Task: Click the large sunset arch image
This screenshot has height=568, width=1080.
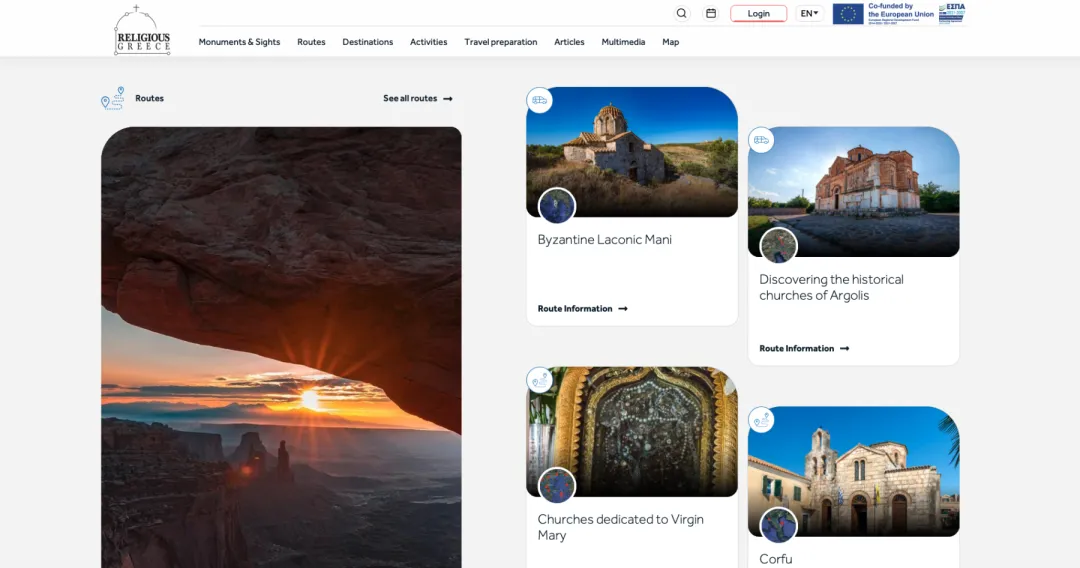Action: pyautogui.click(x=281, y=350)
